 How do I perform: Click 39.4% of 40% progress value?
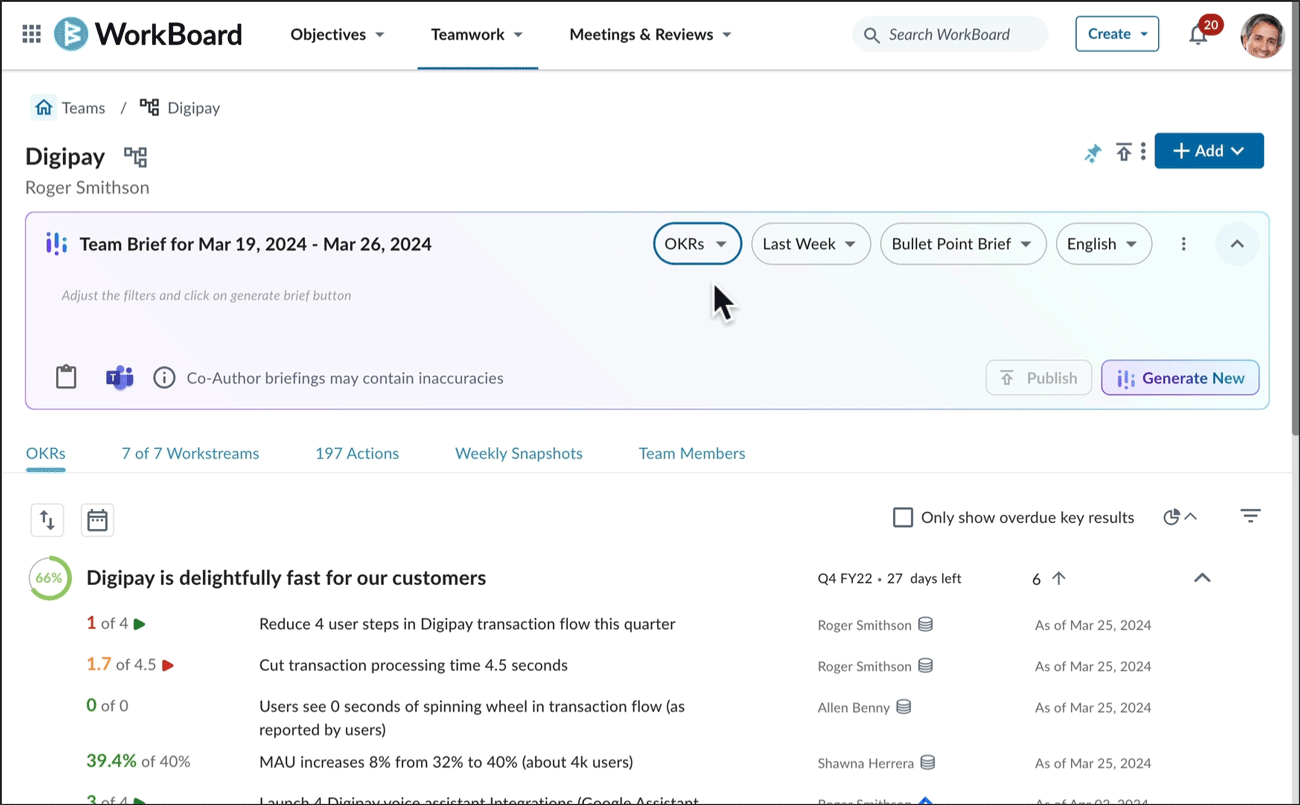click(138, 761)
